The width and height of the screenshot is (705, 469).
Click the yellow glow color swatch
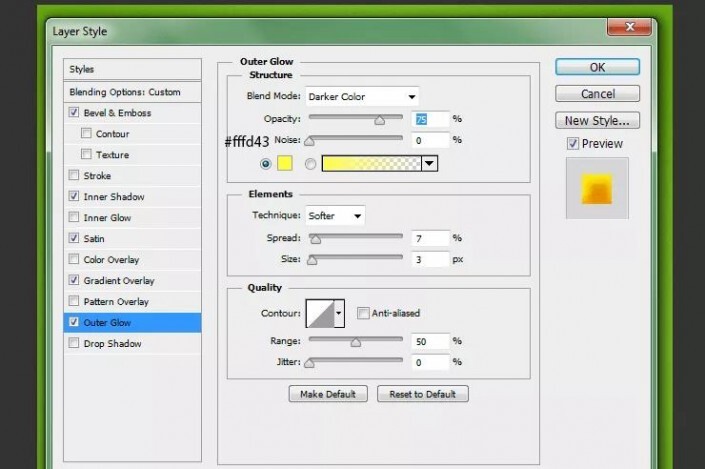pyautogui.click(x=283, y=164)
